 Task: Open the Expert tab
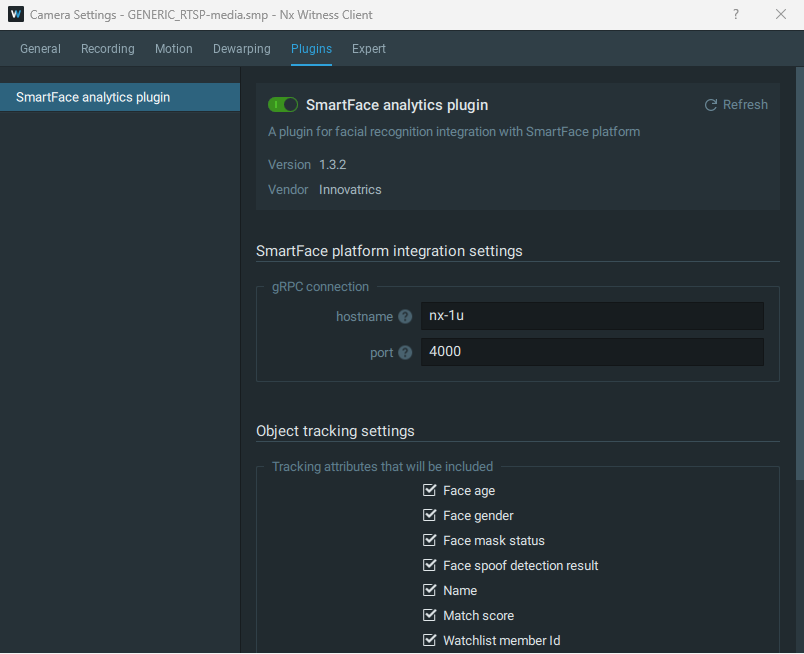pos(369,49)
